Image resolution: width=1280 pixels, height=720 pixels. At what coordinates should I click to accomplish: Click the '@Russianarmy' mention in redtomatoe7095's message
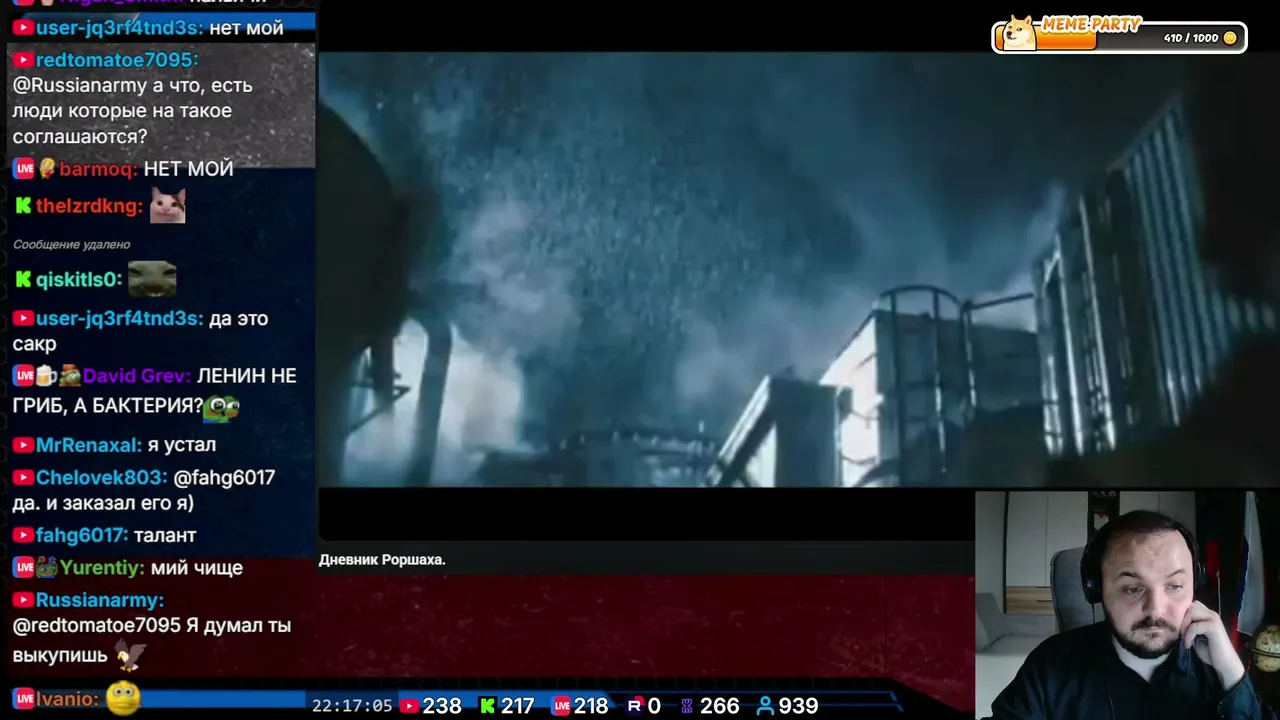point(80,86)
